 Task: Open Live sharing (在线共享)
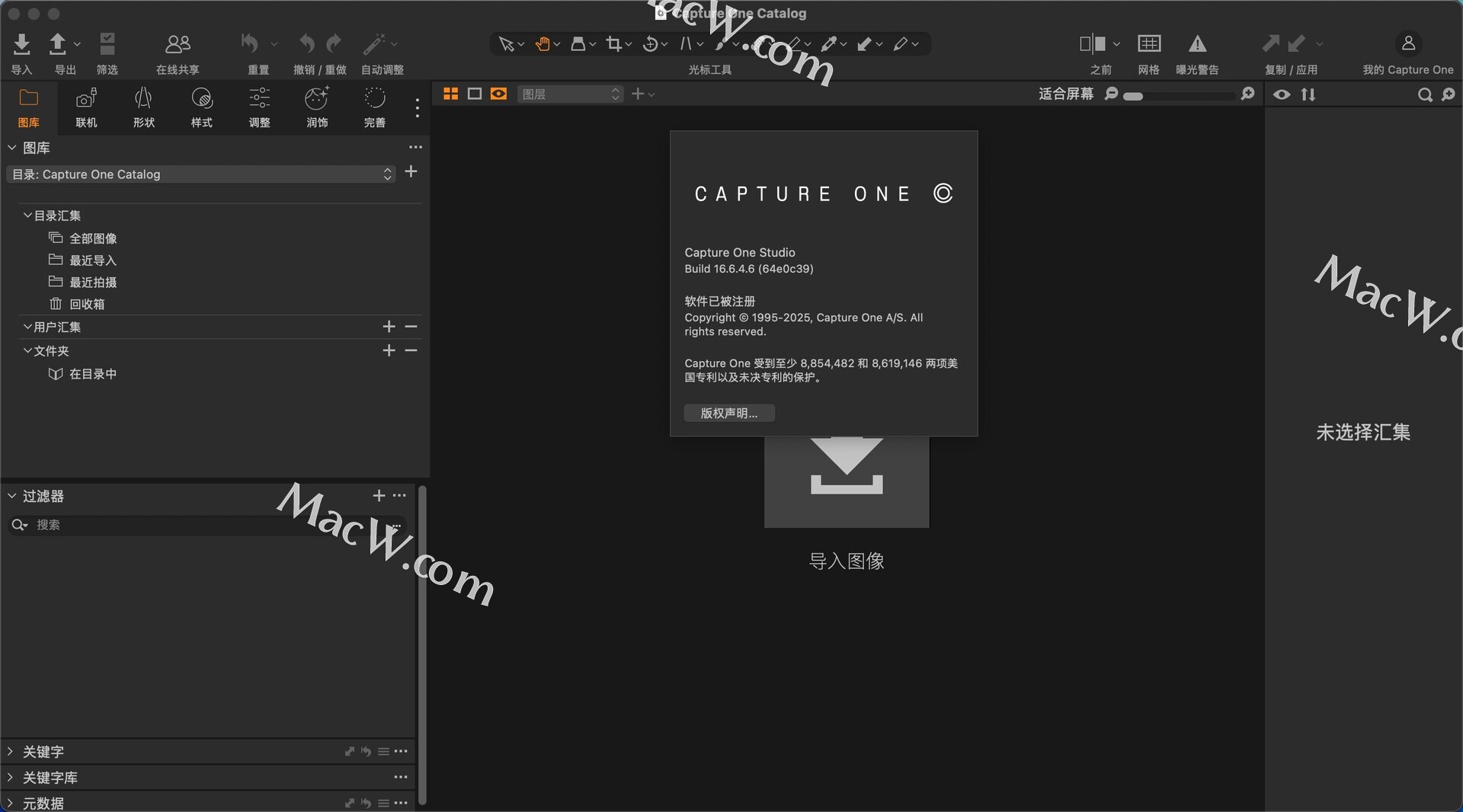point(178,44)
